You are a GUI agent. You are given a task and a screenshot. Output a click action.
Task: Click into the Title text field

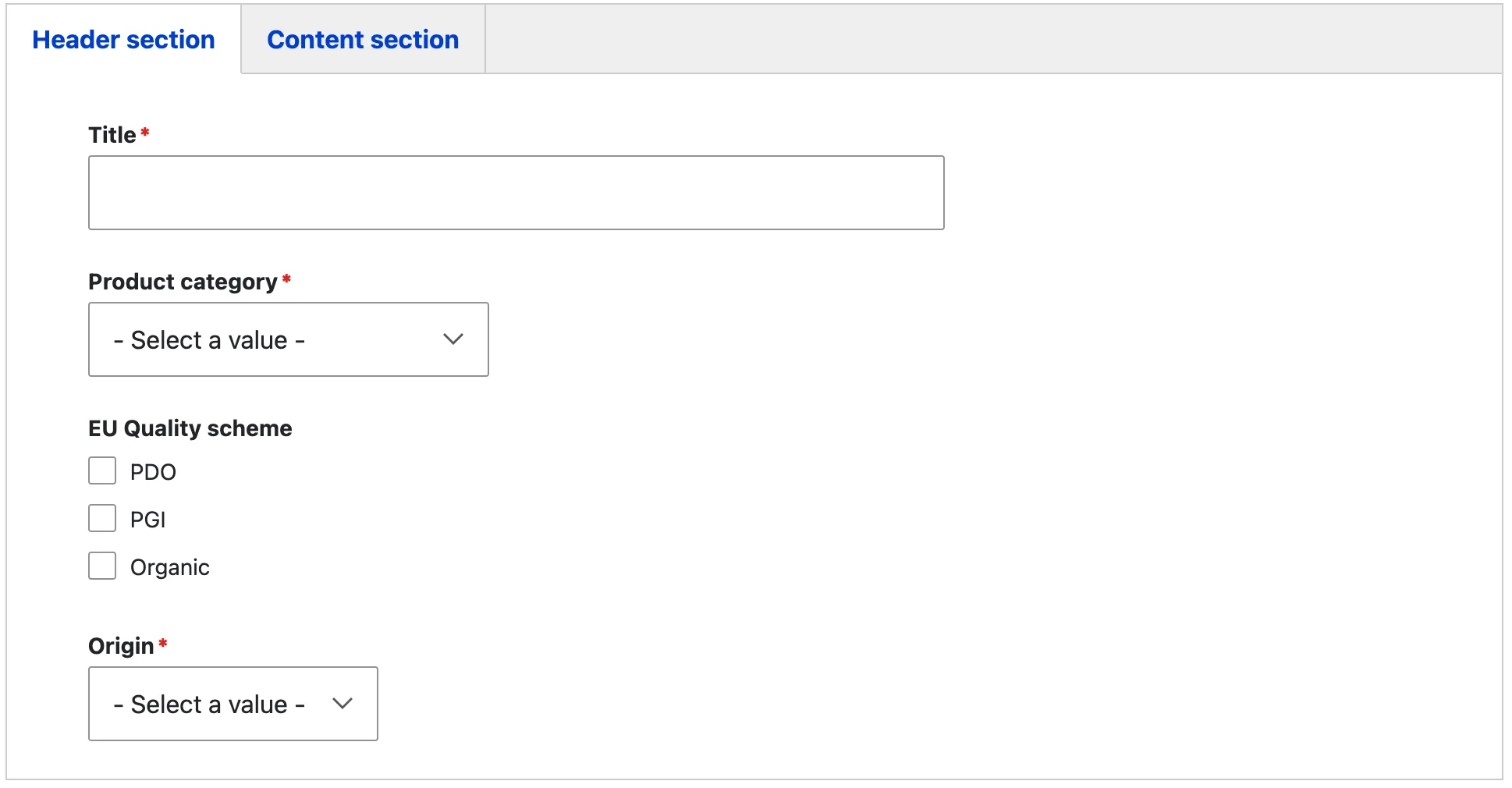tap(516, 193)
